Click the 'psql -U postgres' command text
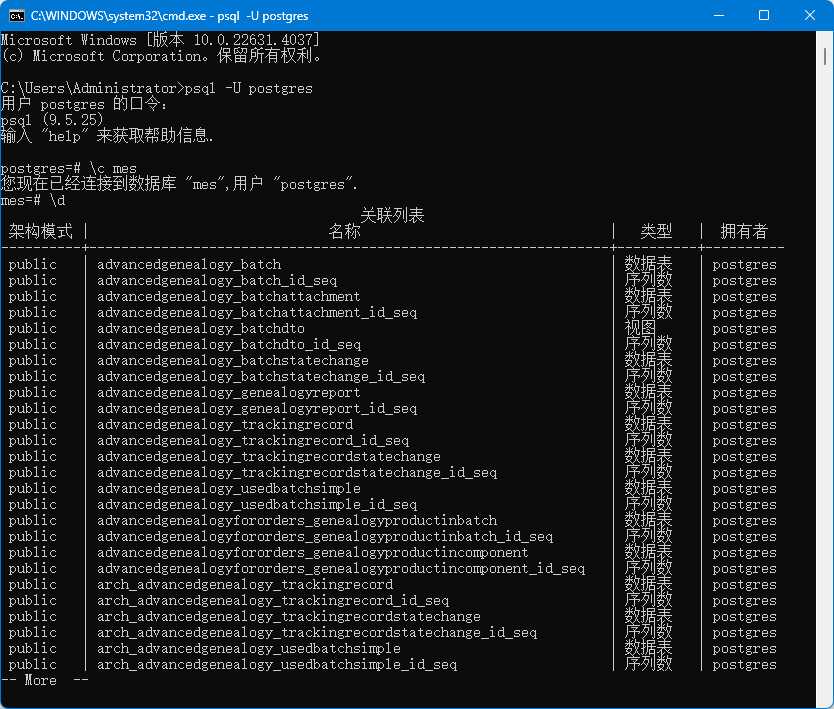 [248, 88]
